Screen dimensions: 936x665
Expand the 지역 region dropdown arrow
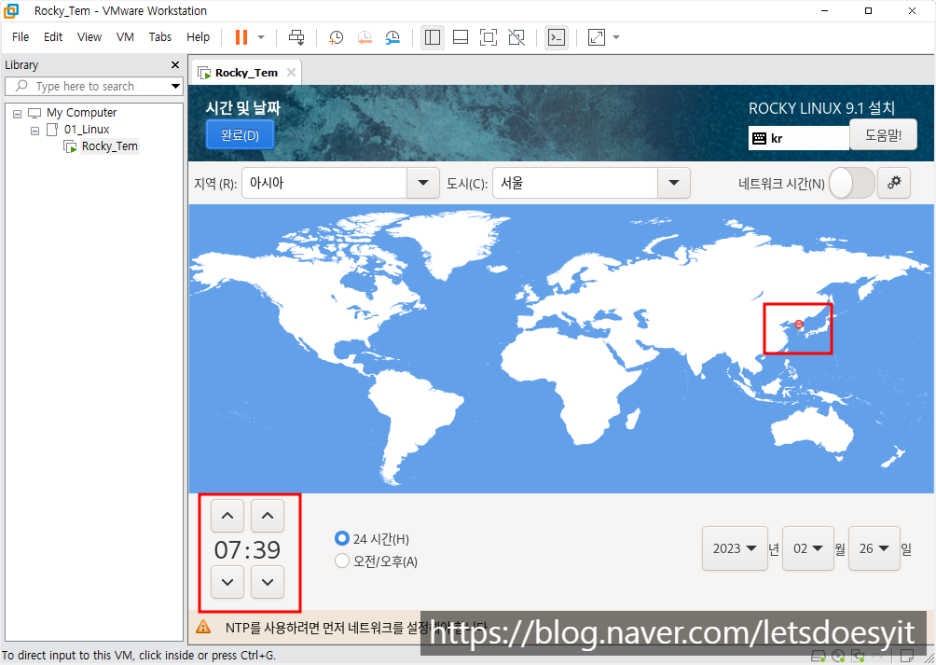pyautogui.click(x=423, y=183)
